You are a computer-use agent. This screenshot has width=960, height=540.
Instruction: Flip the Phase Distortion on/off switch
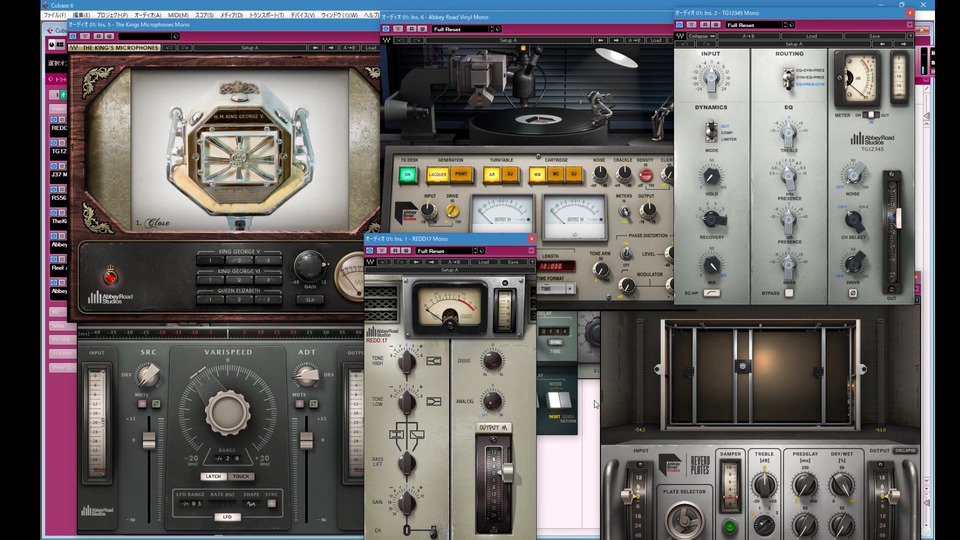[626, 253]
